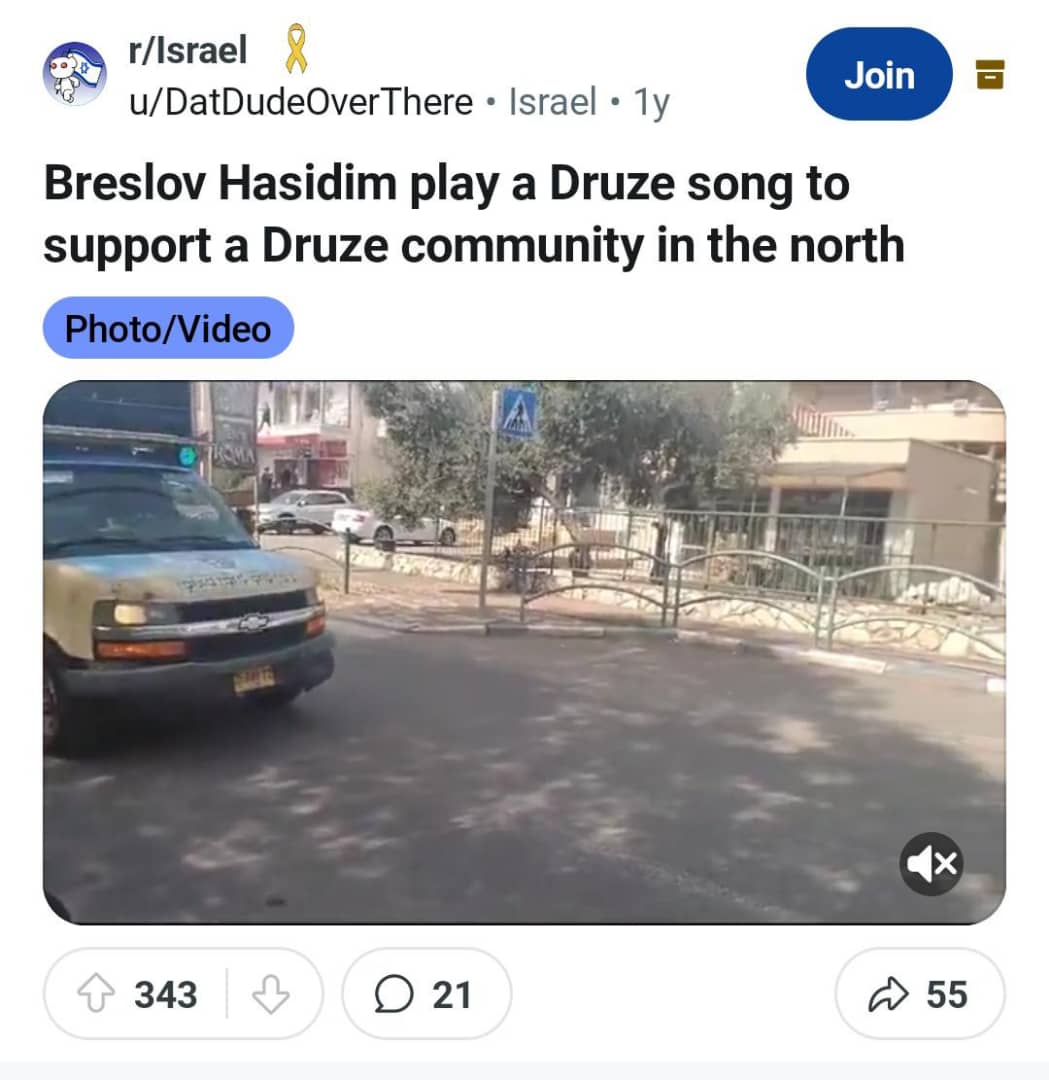This screenshot has height=1080, width=1049.
Task: Downvote the post with the down arrow
Action: click(271, 994)
